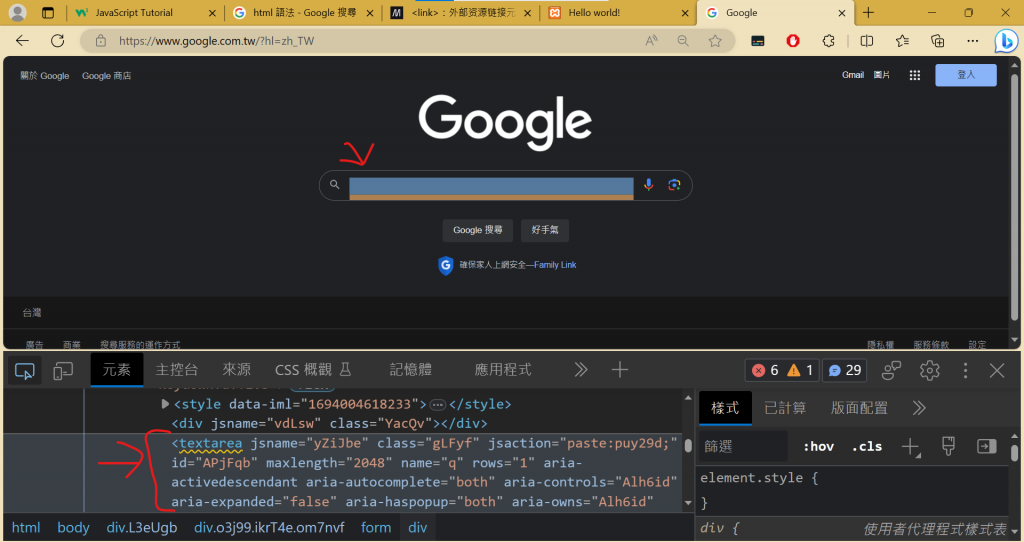Switch to the 記憶體 Memory tab
The height and width of the screenshot is (542, 1024).
(x=411, y=370)
